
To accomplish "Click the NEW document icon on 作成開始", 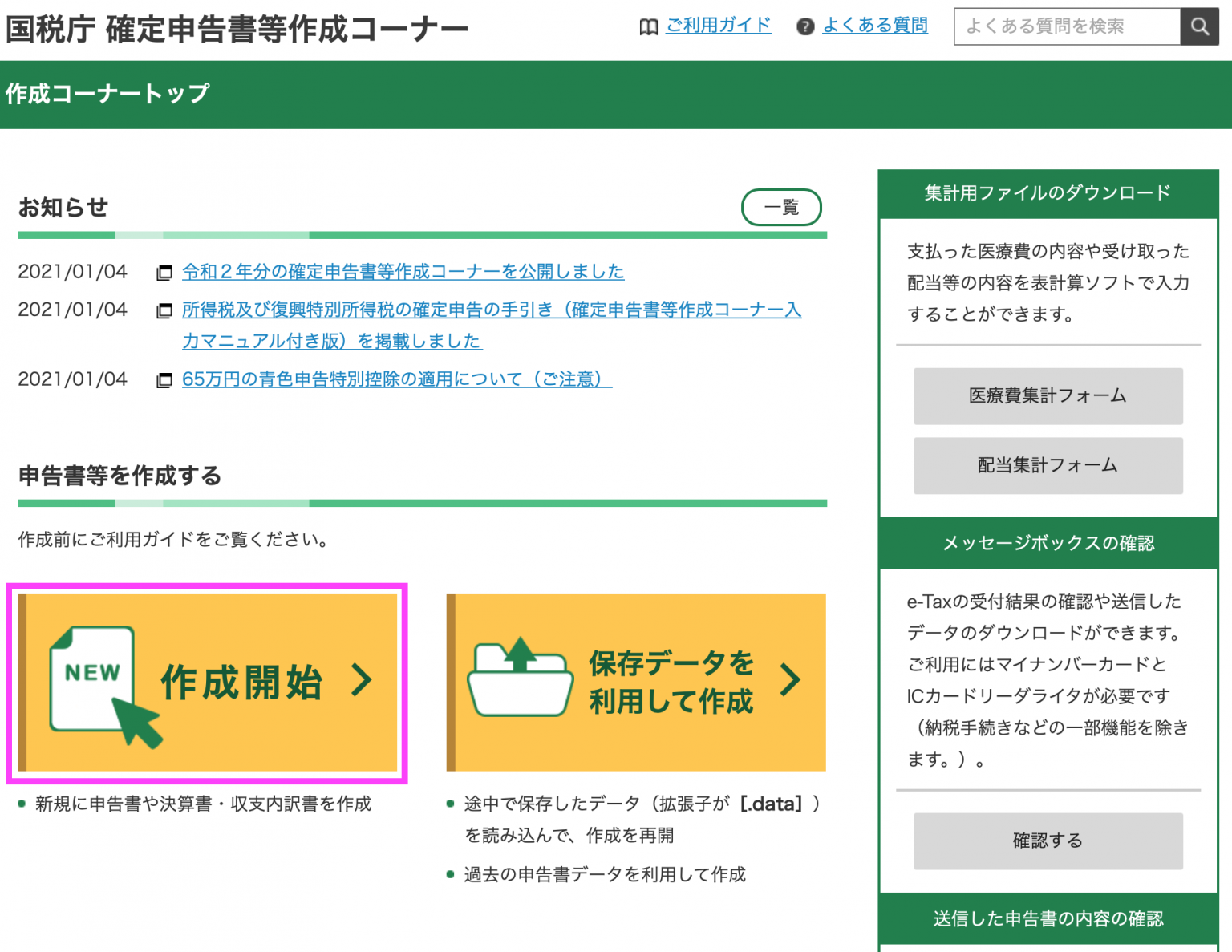I will [x=104, y=686].
